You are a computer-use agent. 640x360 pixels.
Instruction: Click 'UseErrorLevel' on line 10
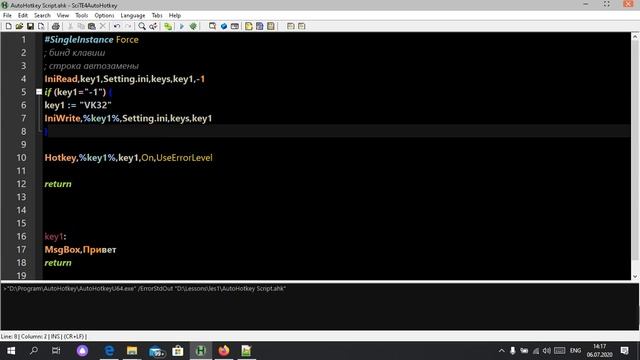pyautogui.click(x=184, y=158)
